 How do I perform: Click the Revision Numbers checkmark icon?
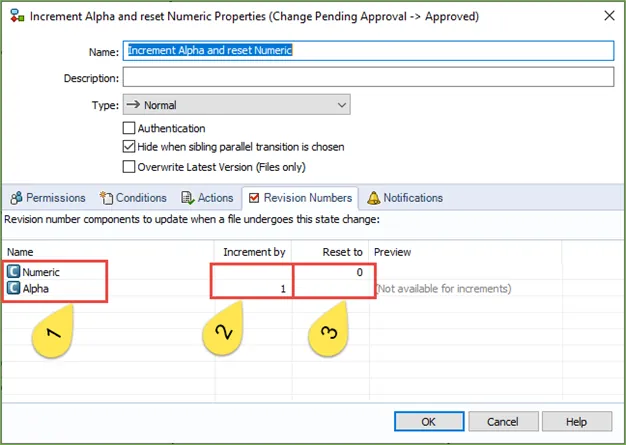254,198
